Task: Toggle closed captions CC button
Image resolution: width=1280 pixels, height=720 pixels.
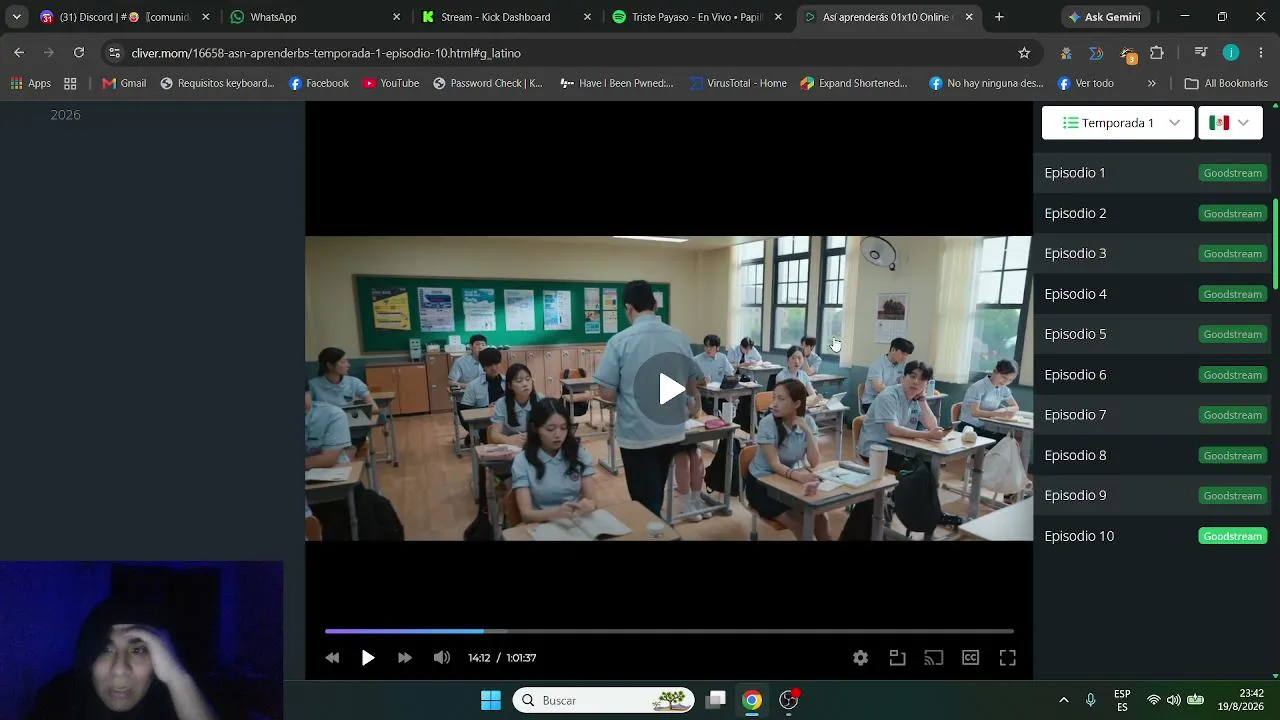Action: coord(970,658)
